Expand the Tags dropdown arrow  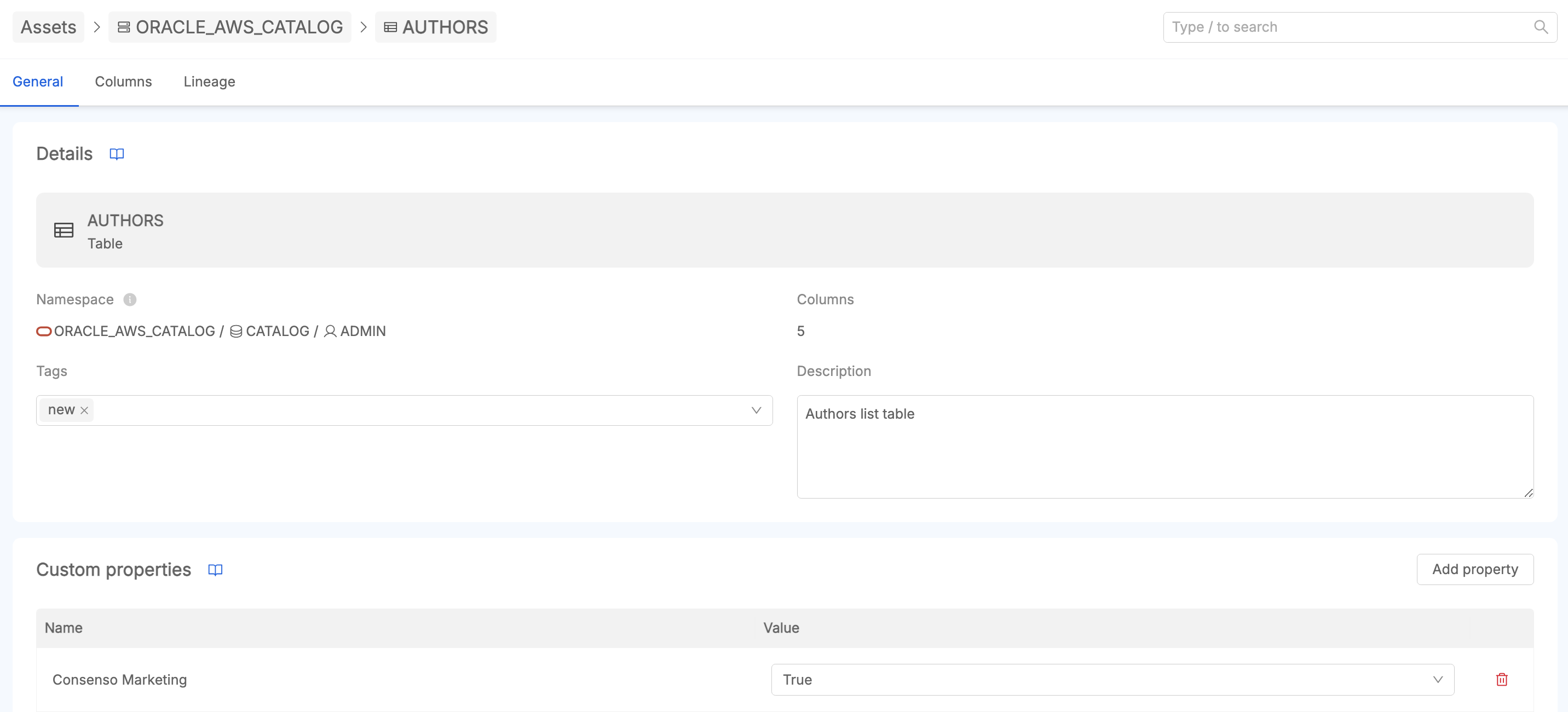point(757,409)
